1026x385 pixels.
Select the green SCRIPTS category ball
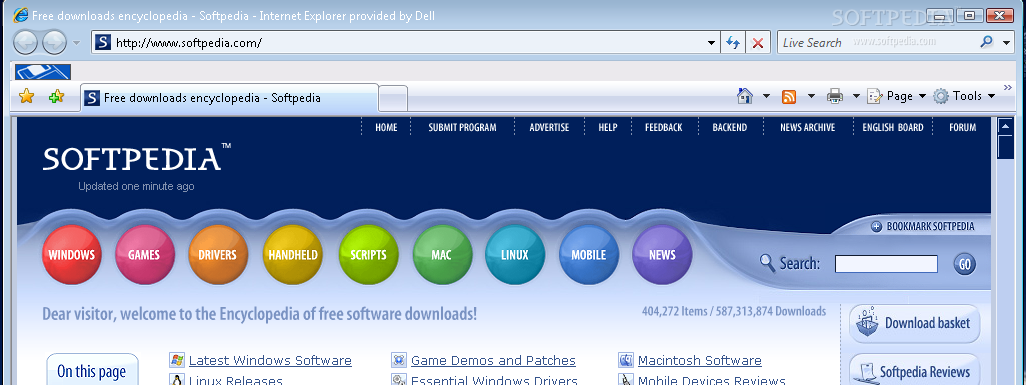coord(368,255)
